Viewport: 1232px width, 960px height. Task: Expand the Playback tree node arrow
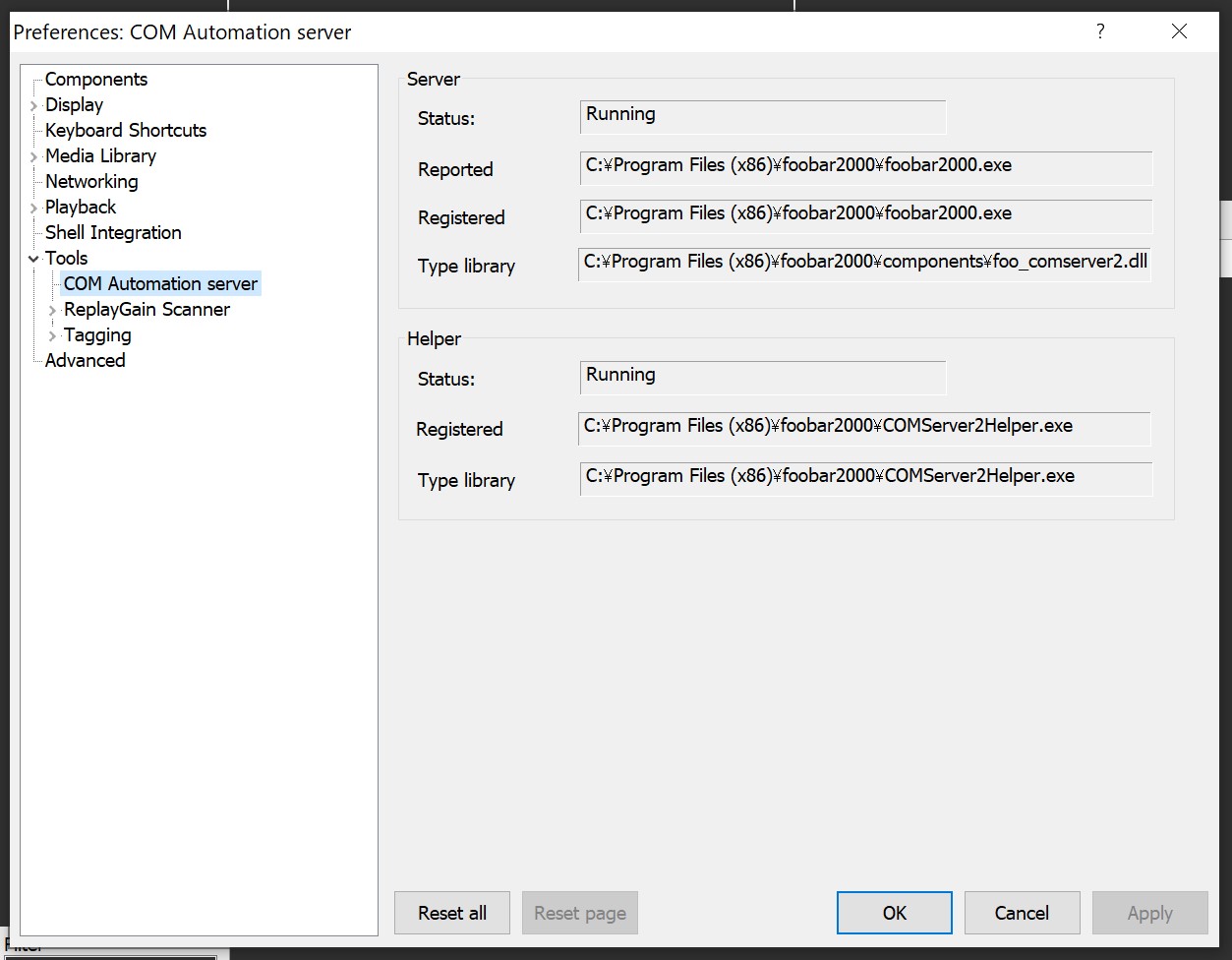tap(33, 209)
